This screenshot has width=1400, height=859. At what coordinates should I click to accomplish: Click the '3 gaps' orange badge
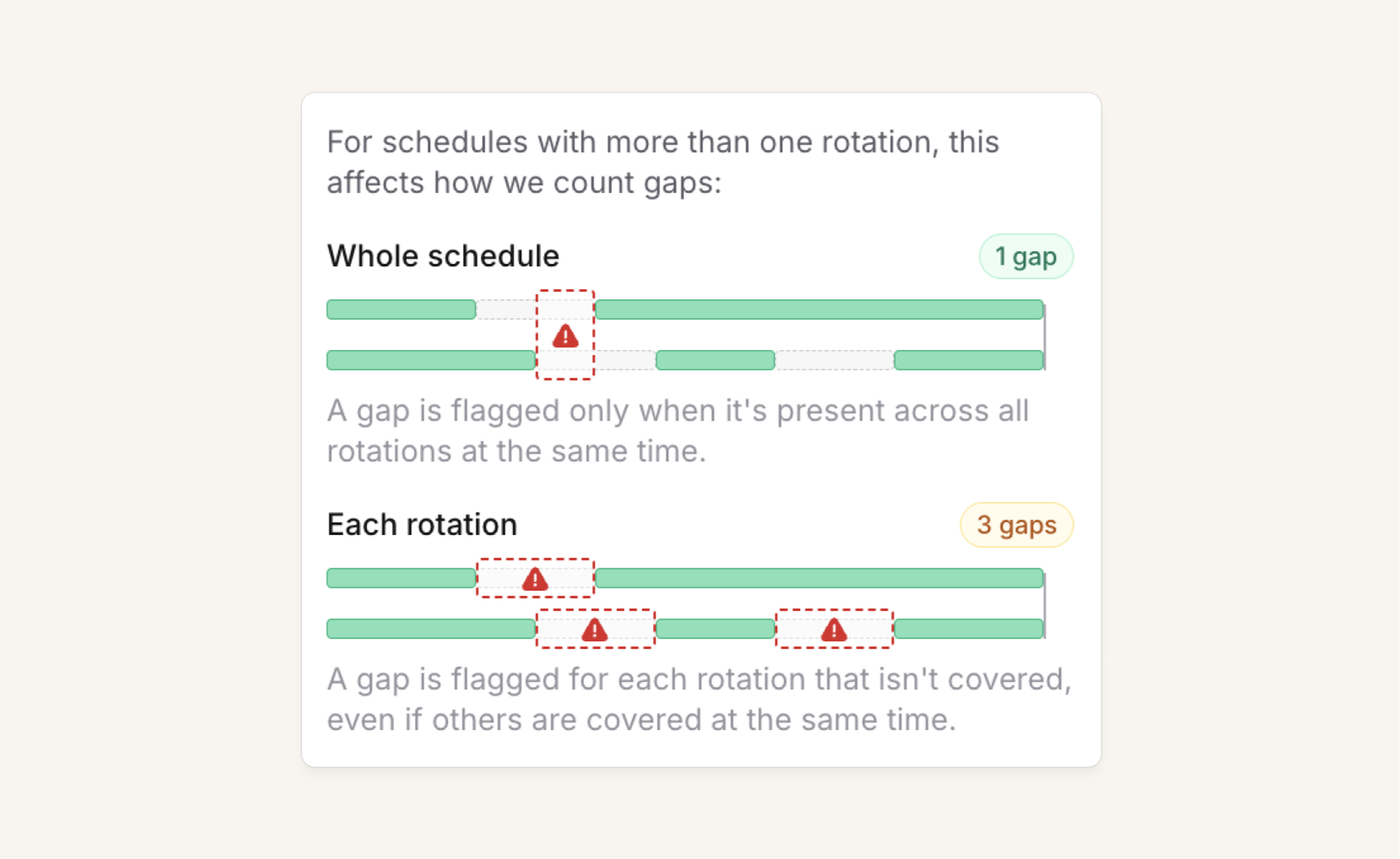coord(1016,524)
